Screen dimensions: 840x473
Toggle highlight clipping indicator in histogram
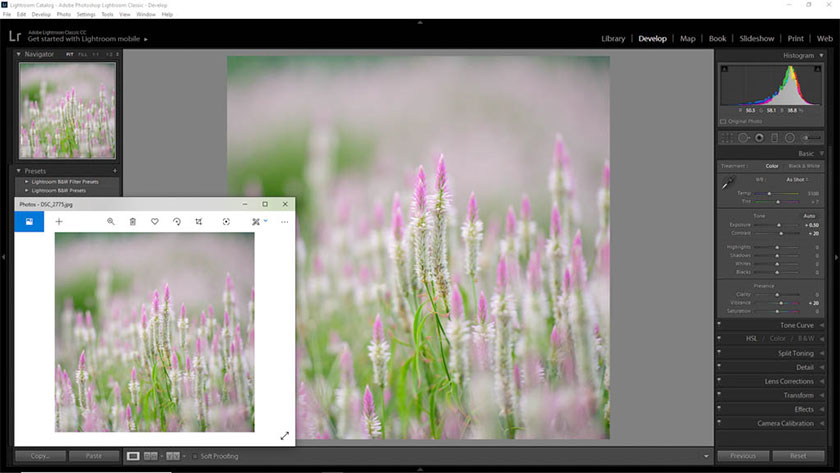point(818,69)
